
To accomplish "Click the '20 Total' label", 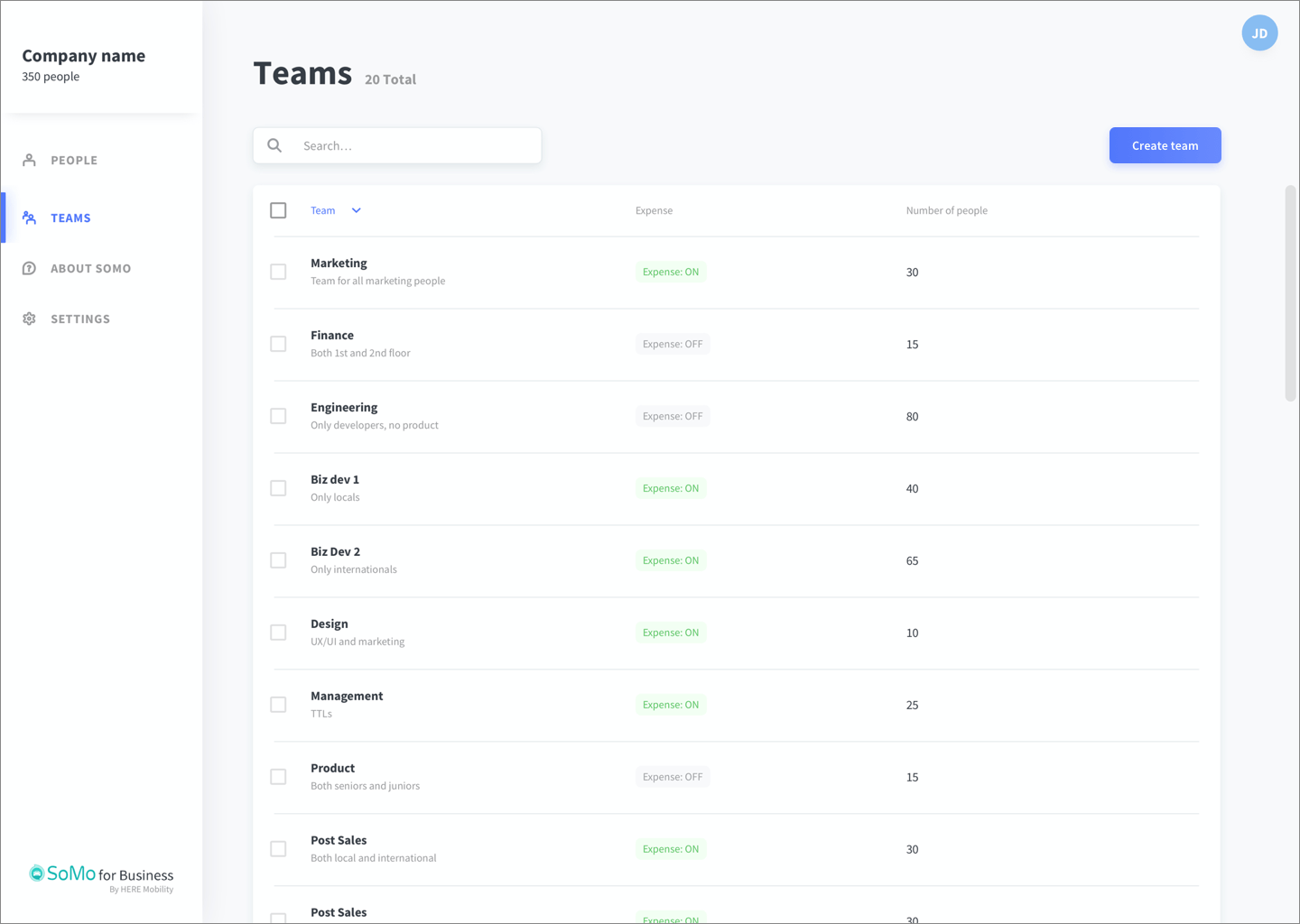I will pos(390,79).
